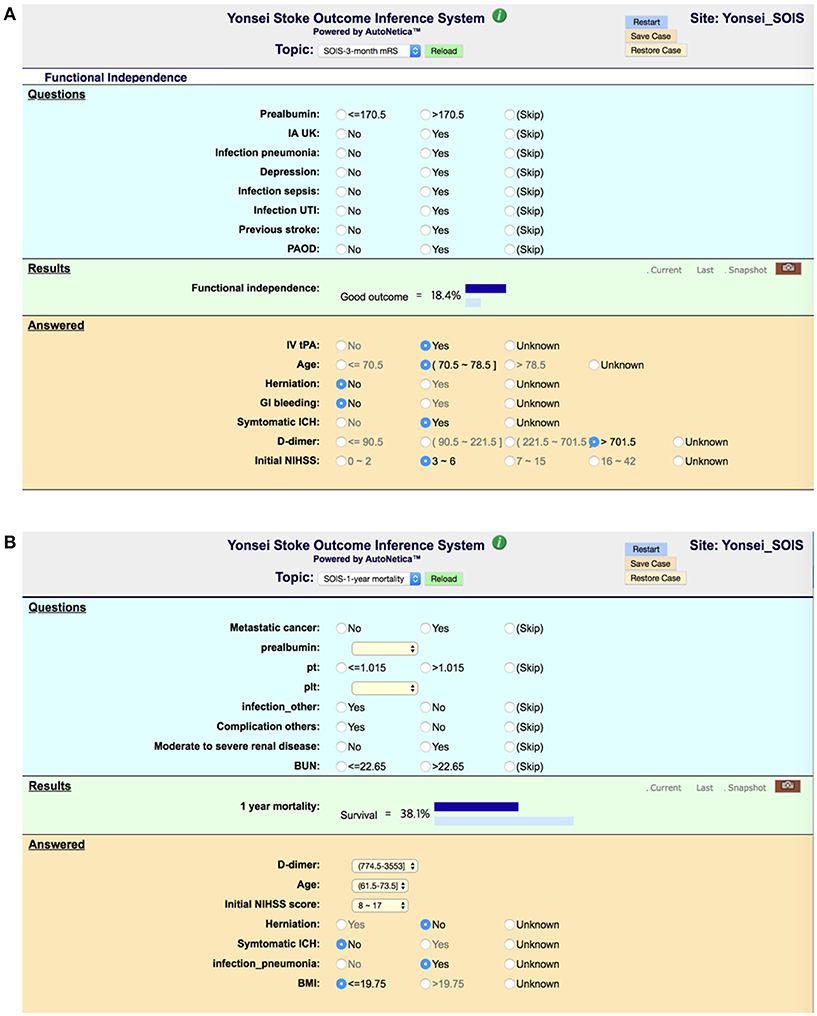Click the Survival dark blue probability bar
Viewport: 817px width, 1016px height.
click(476, 807)
